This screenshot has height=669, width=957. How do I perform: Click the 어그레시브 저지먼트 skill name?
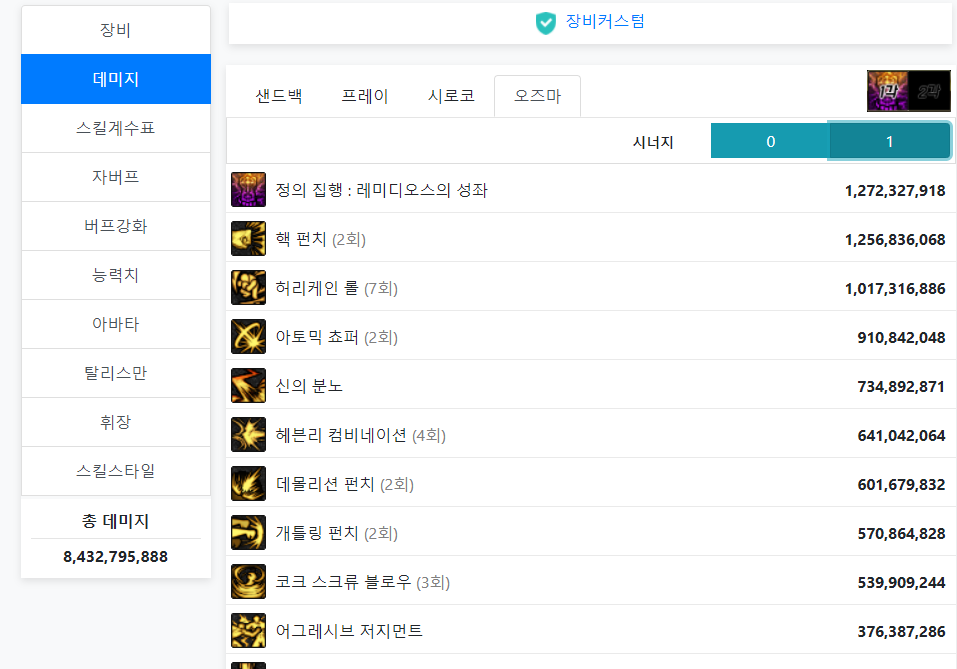[349, 631]
